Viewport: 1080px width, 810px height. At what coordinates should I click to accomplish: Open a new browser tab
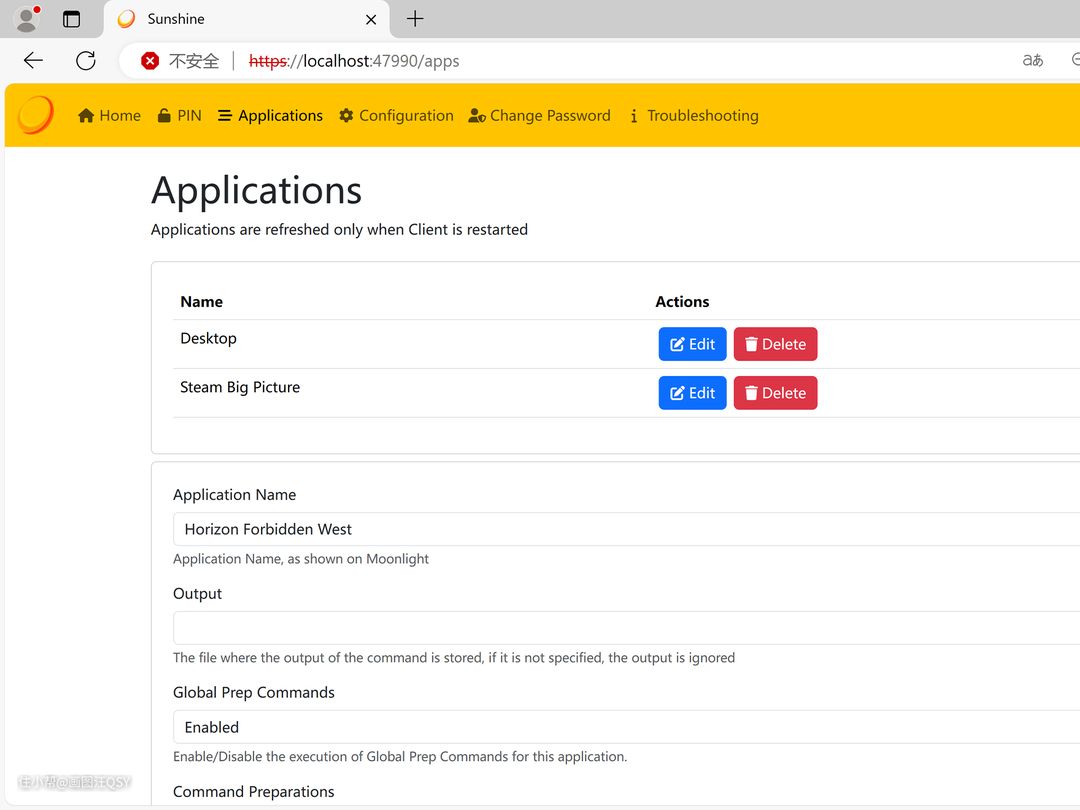click(415, 19)
